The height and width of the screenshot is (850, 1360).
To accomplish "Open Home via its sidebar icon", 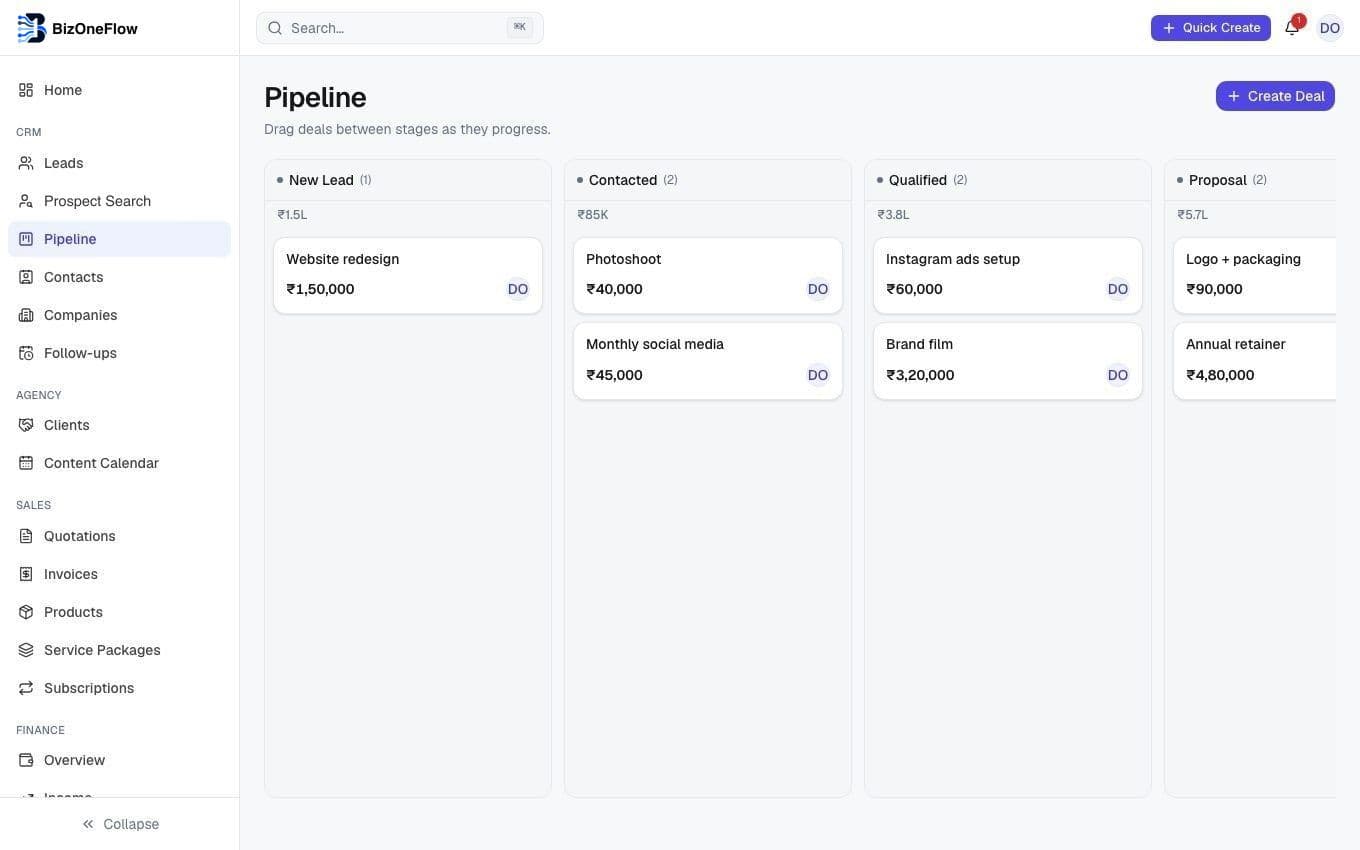I will pos(26,90).
